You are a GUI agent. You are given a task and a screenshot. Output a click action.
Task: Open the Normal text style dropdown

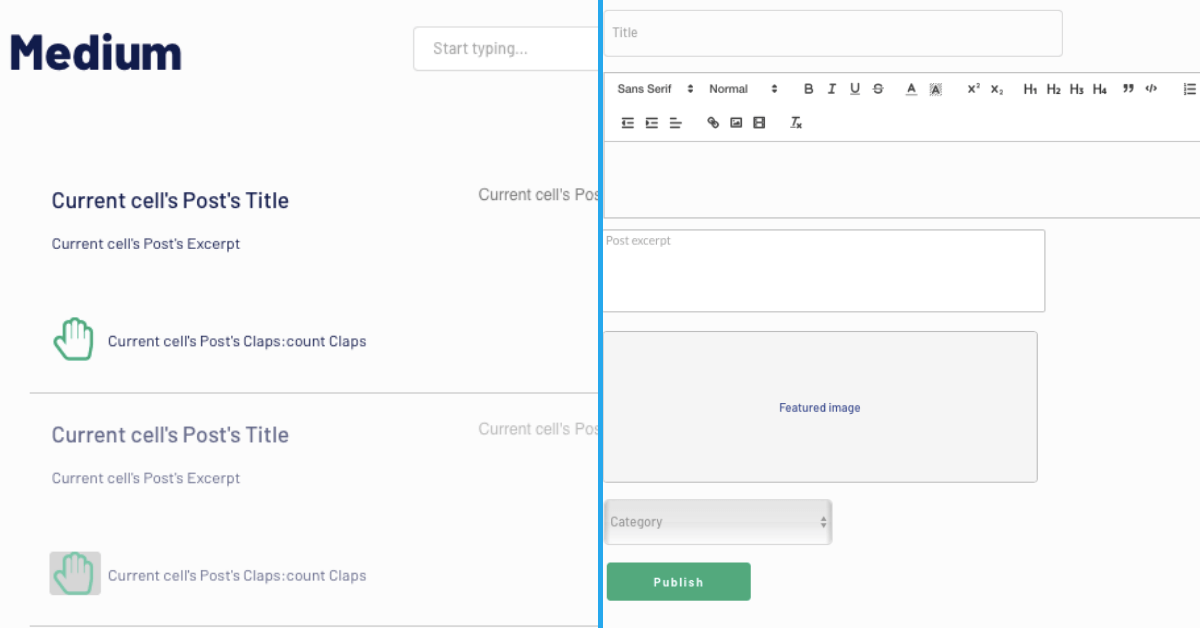741,89
